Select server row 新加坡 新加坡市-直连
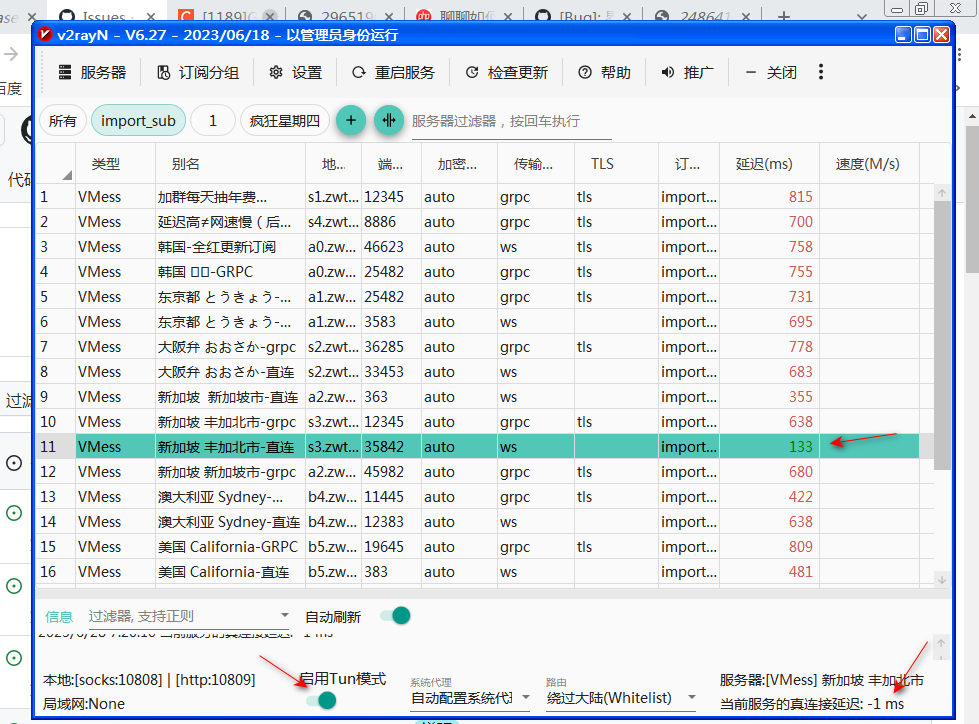The height and width of the screenshot is (724, 979). tap(477, 397)
